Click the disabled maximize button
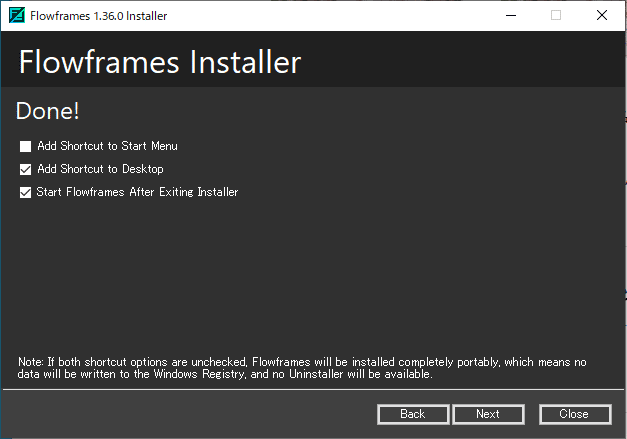The width and height of the screenshot is (627, 439). [x=556, y=16]
